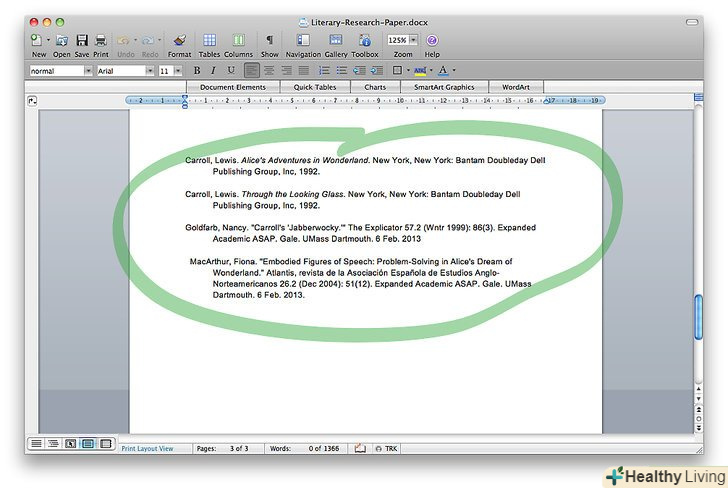
Task: Switch to Draft view button
Action: [x=36, y=444]
